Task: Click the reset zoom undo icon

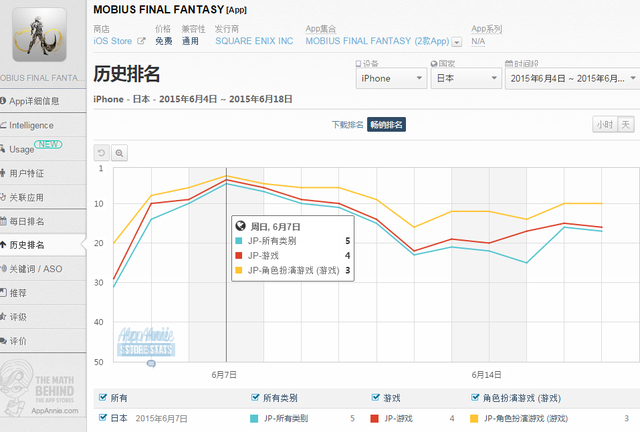Action: [x=101, y=153]
